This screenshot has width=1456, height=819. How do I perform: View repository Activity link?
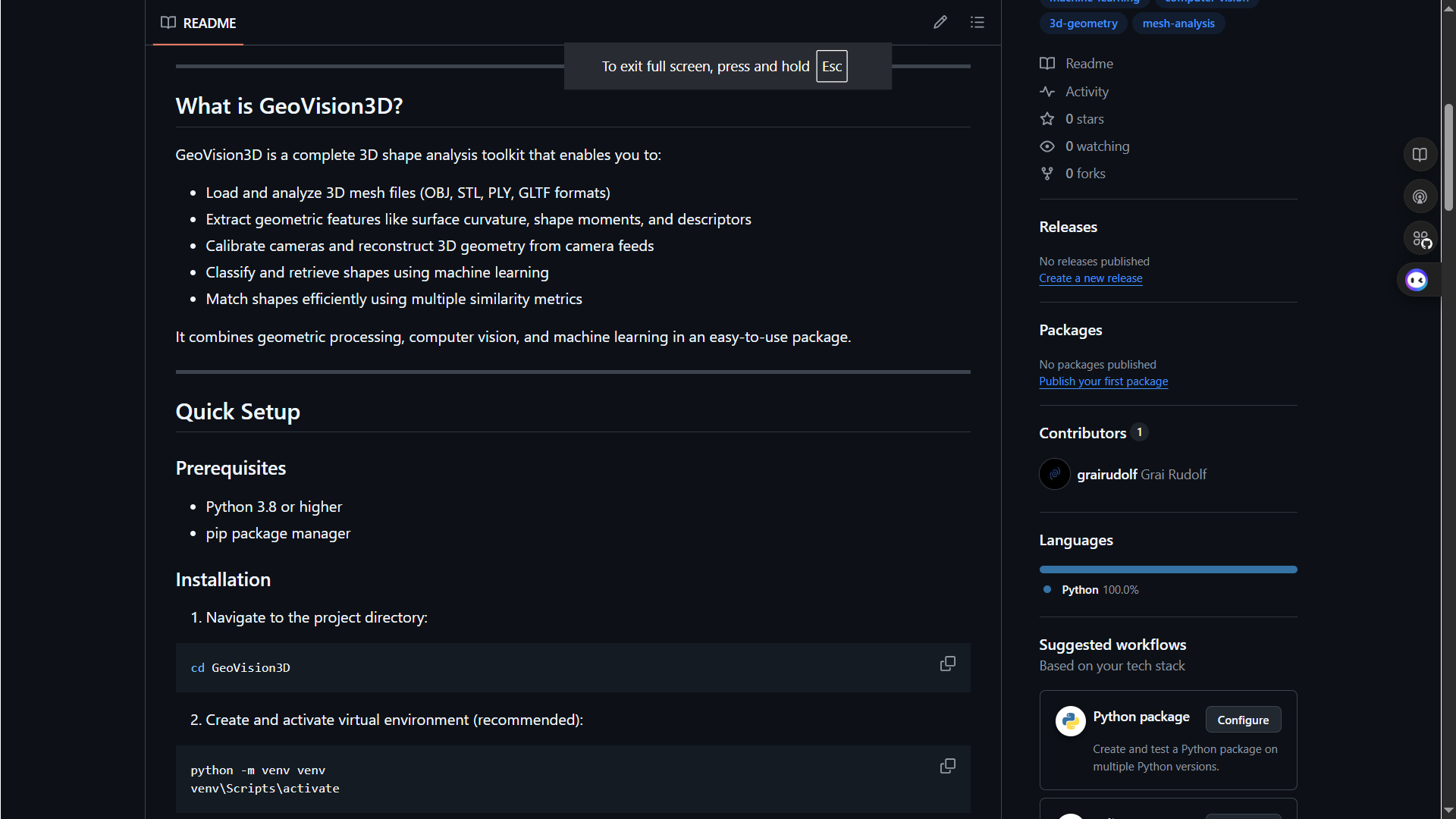(1087, 92)
